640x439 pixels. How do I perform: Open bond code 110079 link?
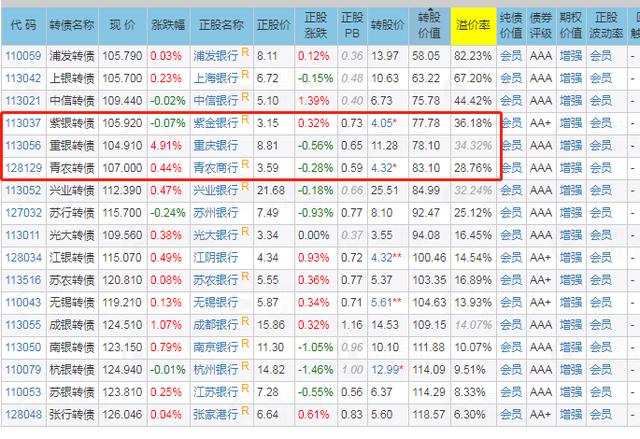(x=23, y=370)
